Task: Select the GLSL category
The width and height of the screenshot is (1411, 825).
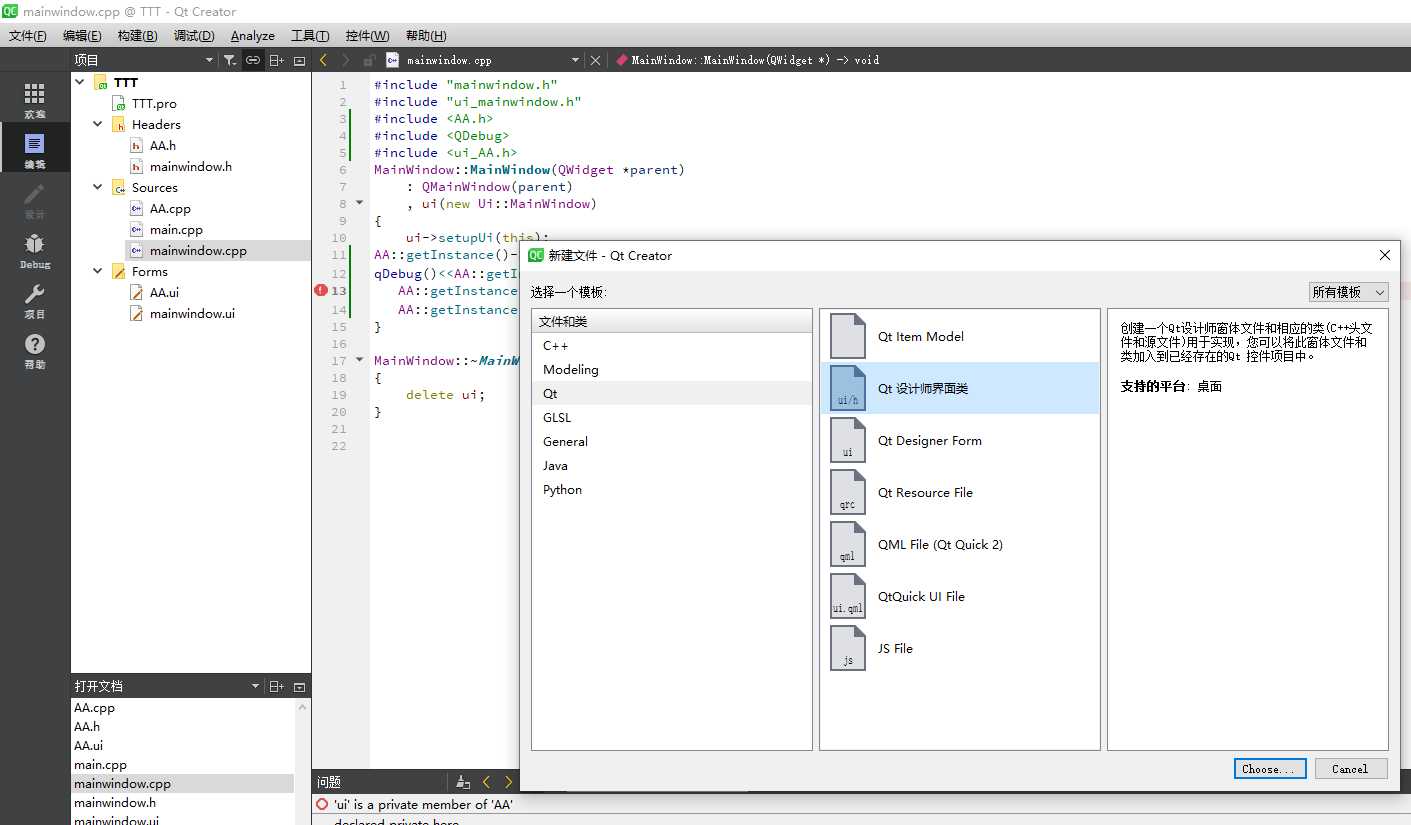Action: tap(672, 417)
